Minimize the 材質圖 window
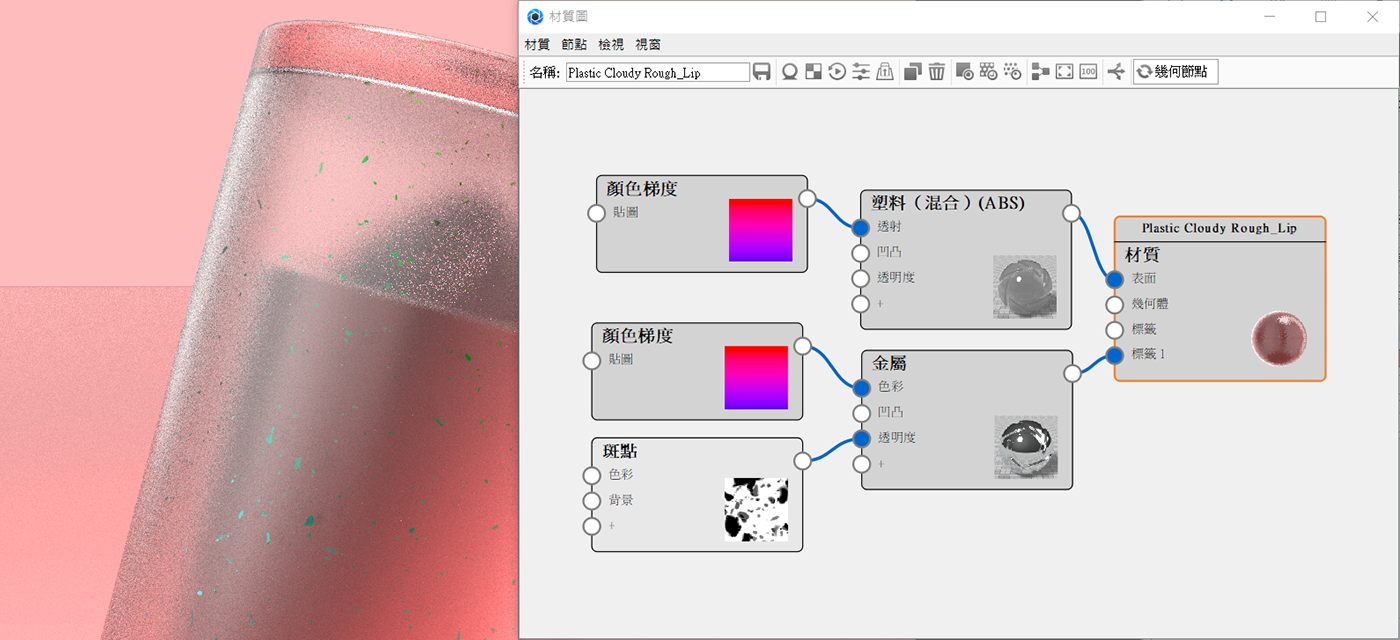1400x640 pixels. [1270, 17]
